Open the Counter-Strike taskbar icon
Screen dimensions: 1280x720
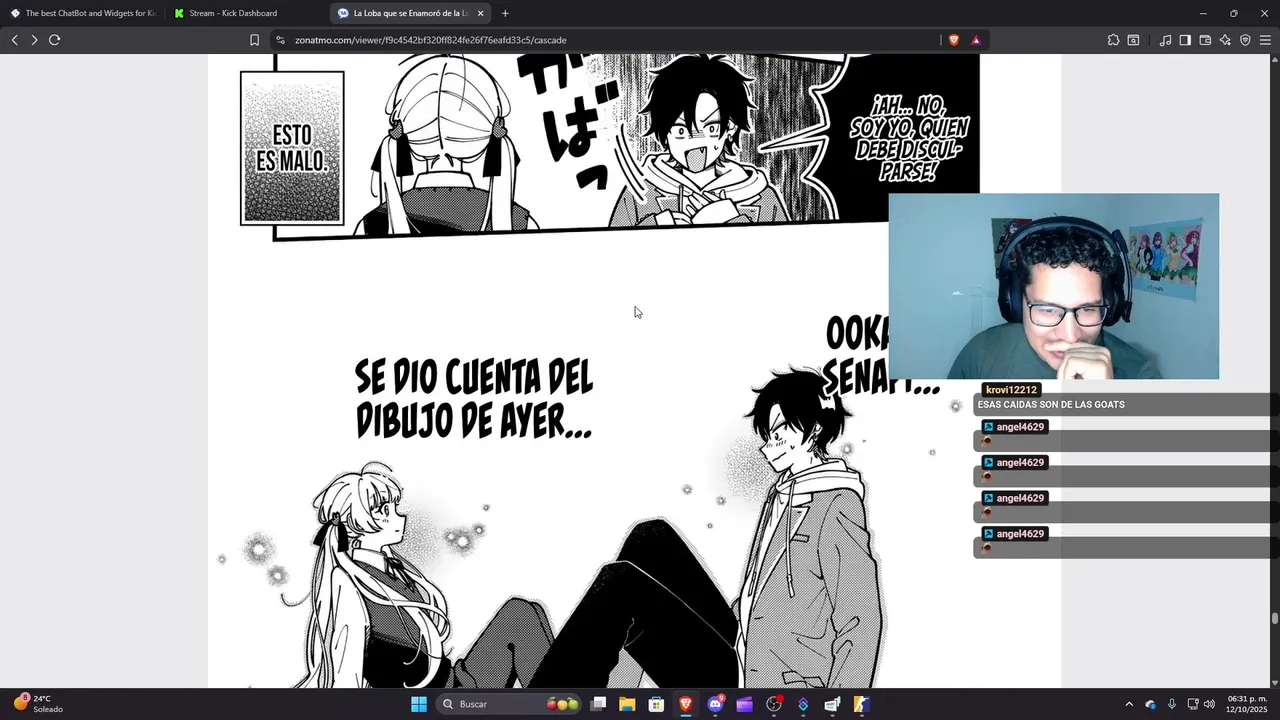861,704
